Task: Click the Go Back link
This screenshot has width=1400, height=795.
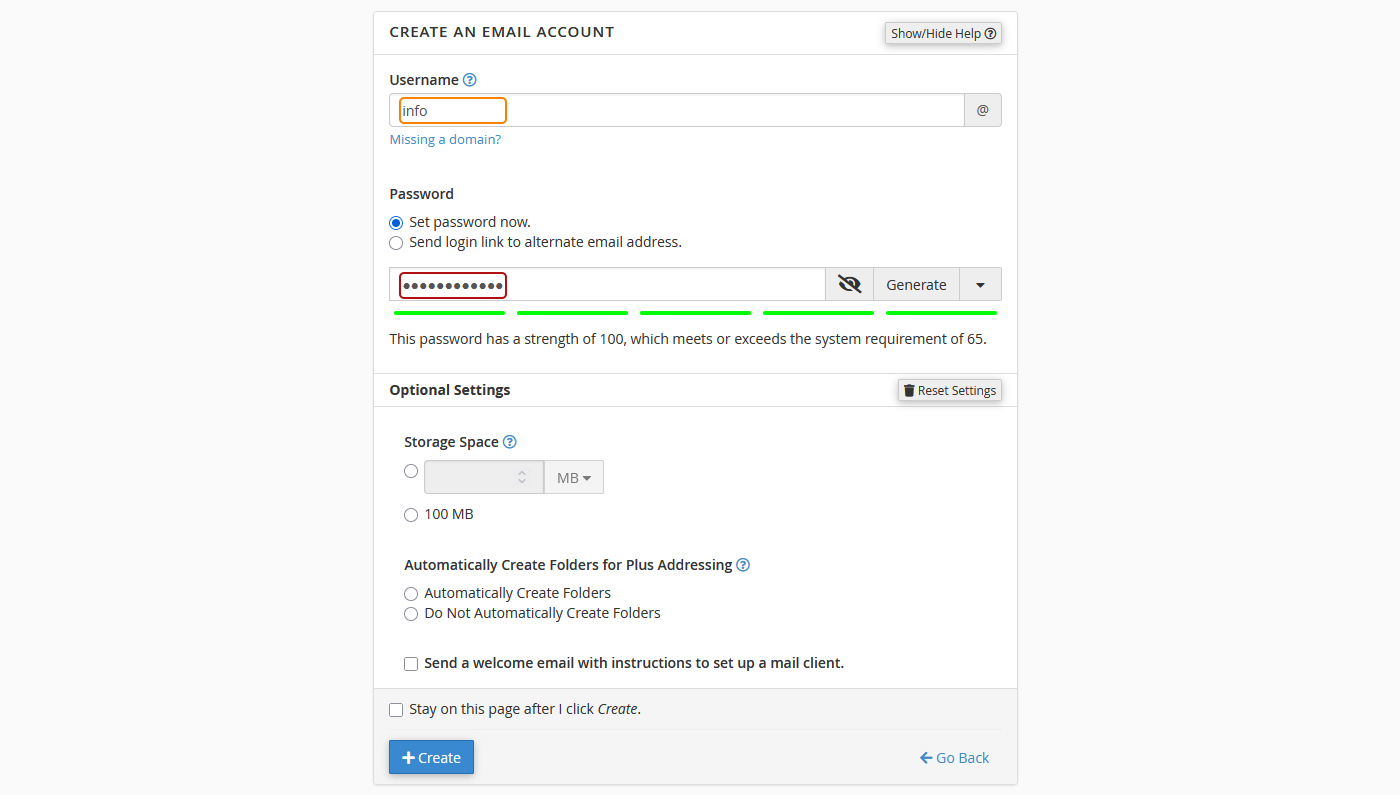Action: pos(954,758)
